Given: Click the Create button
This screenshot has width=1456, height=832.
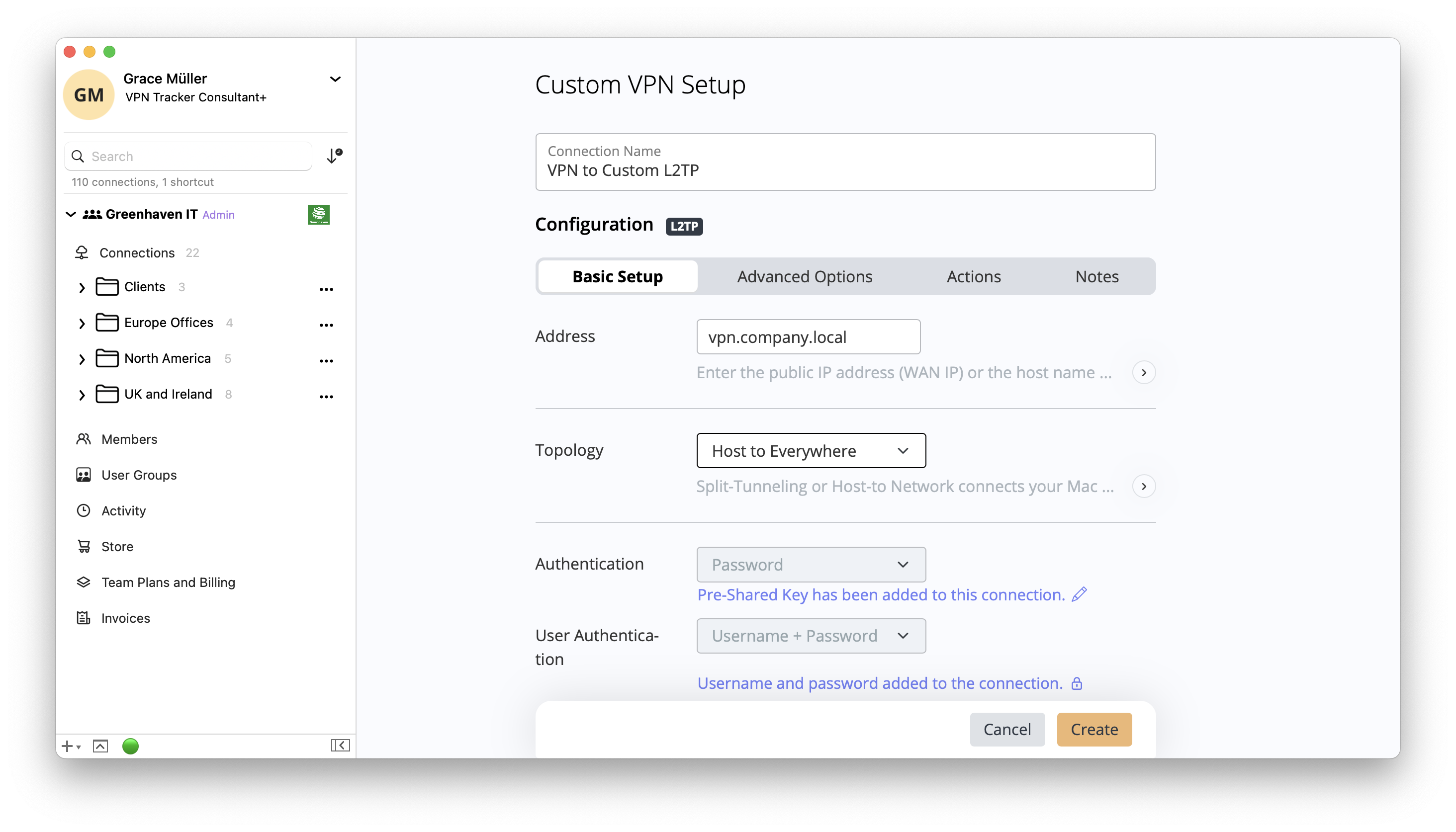Looking at the screenshot, I should point(1093,729).
